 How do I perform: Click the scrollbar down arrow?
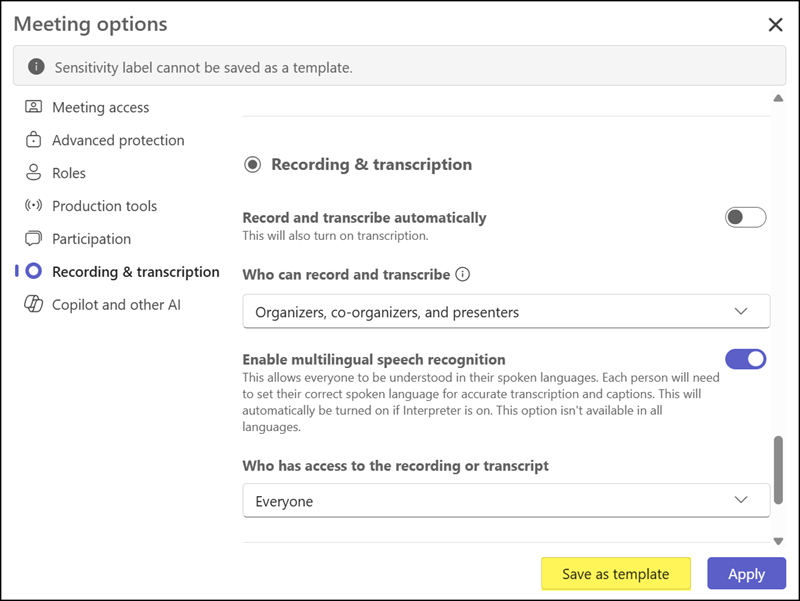click(x=778, y=541)
